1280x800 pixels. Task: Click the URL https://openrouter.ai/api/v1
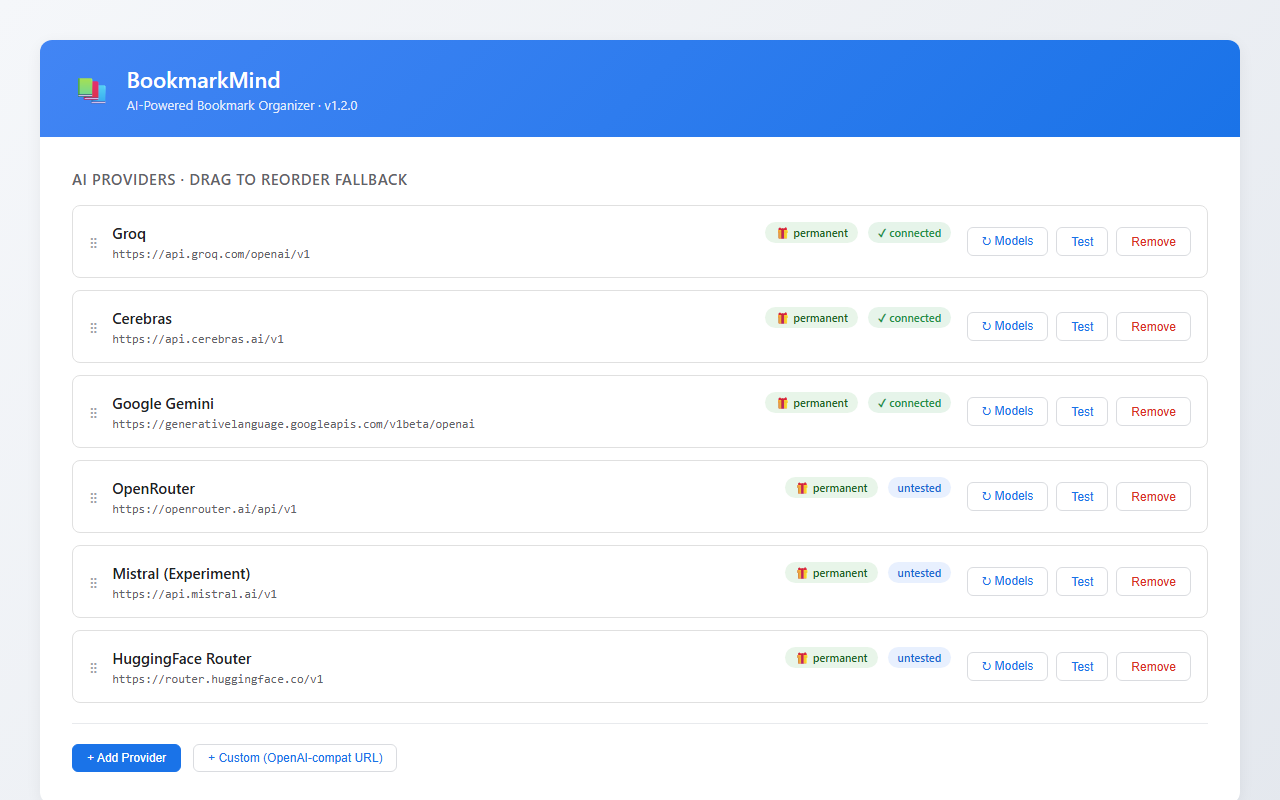point(204,509)
